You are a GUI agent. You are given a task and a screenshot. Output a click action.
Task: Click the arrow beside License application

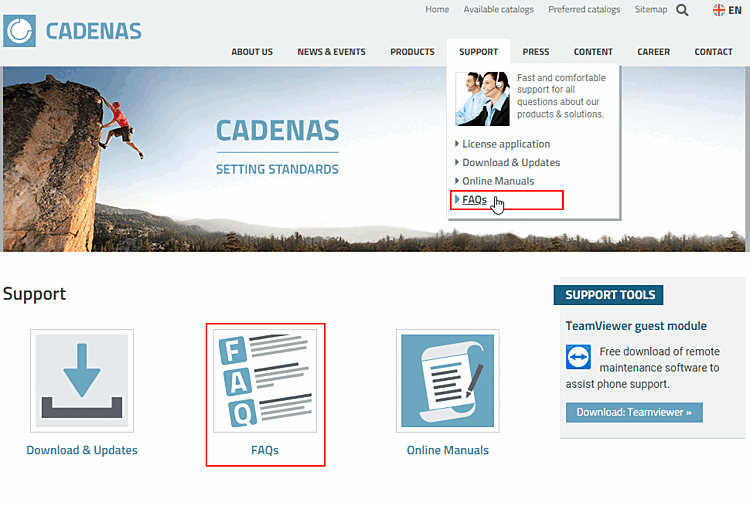(x=457, y=143)
